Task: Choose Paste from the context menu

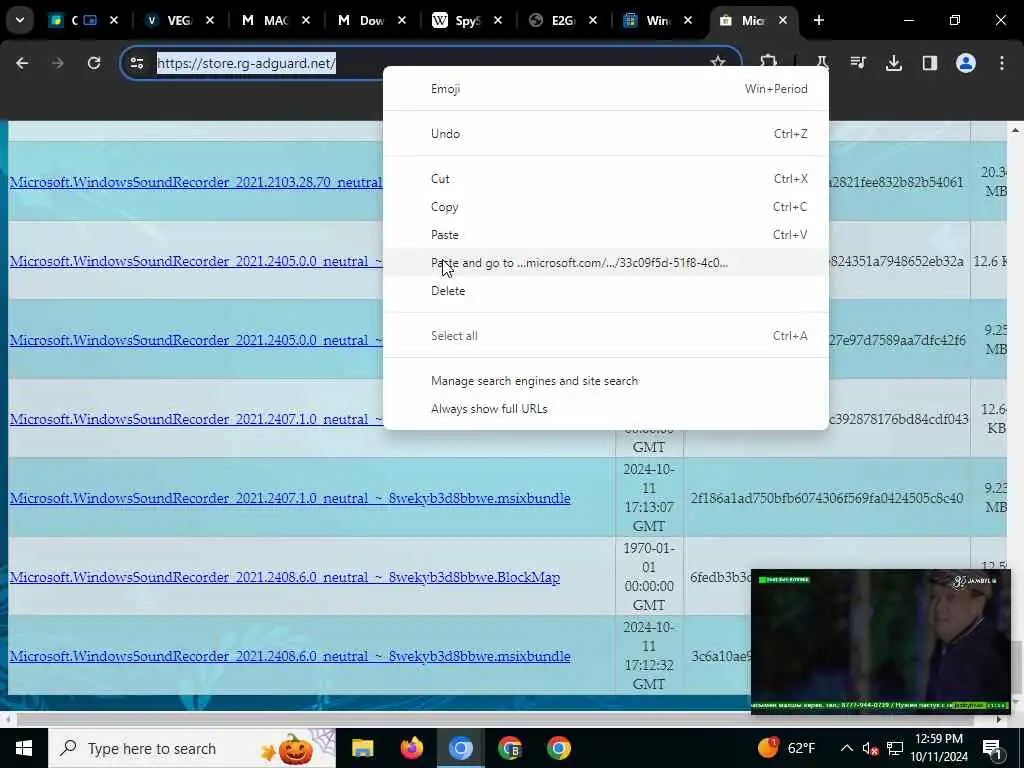Action: coord(606,235)
